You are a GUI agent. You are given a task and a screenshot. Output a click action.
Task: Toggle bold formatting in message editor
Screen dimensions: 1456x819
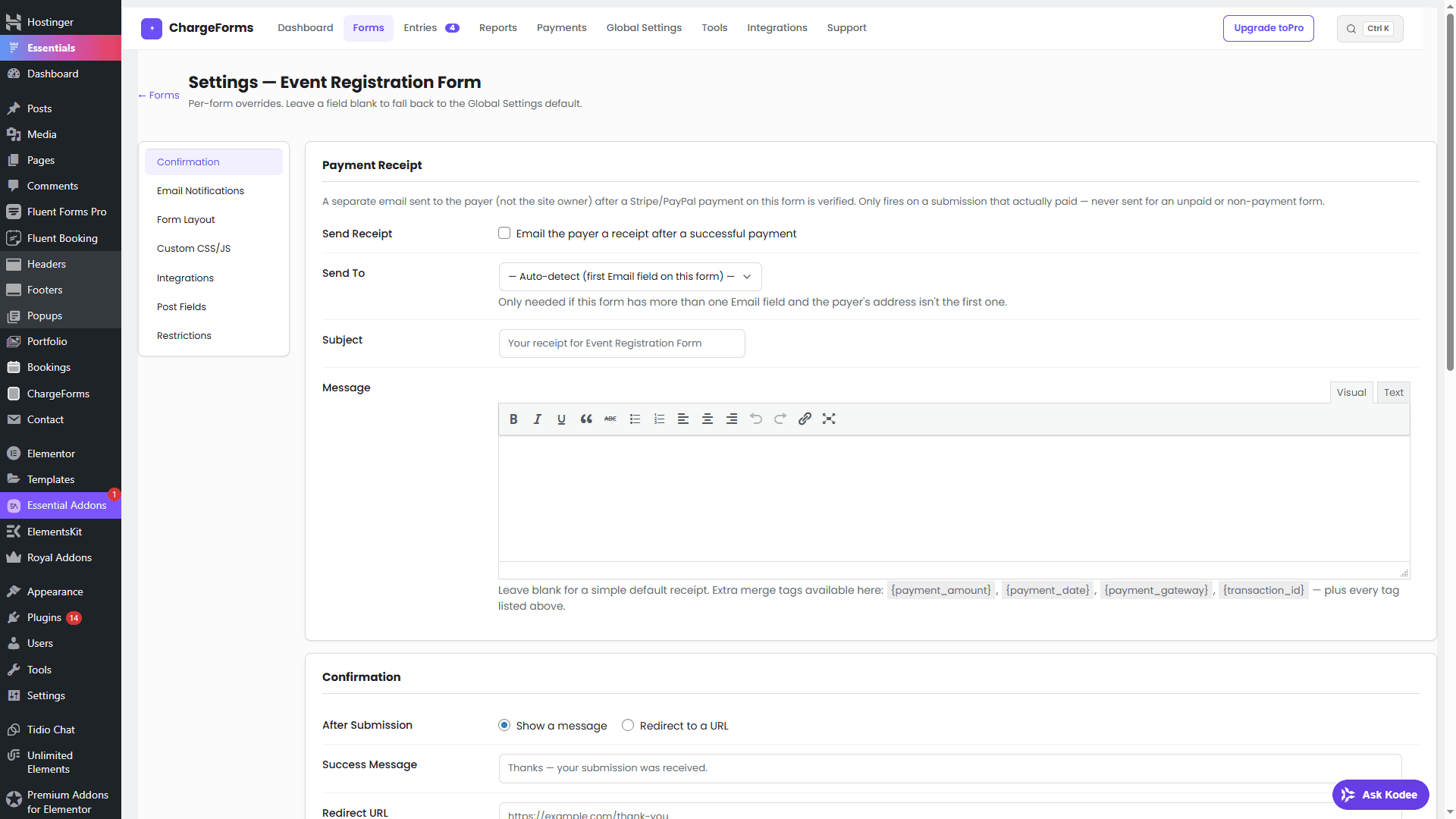click(x=513, y=419)
